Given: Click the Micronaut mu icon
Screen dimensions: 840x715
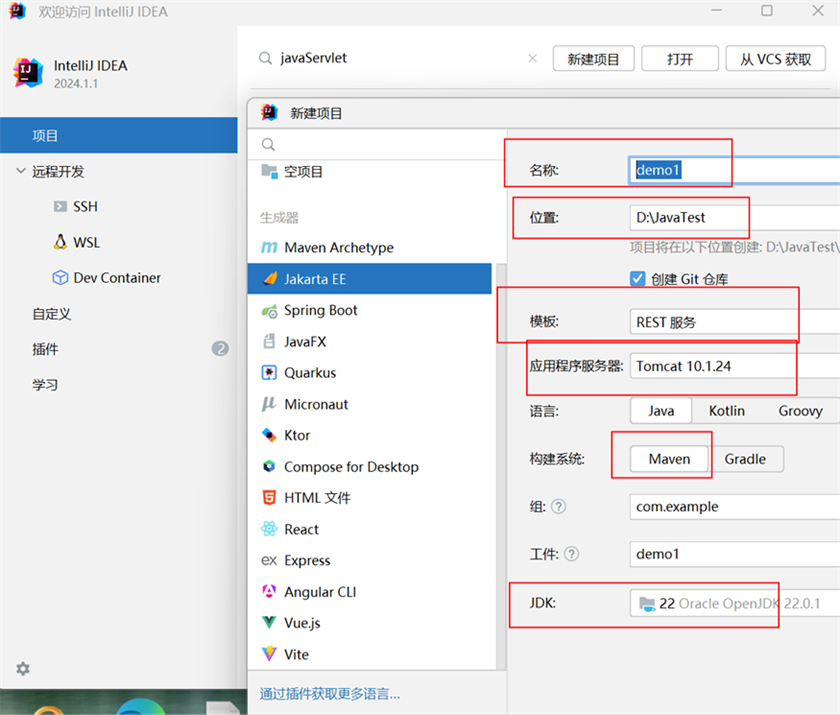Looking at the screenshot, I should click(x=268, y=404).
